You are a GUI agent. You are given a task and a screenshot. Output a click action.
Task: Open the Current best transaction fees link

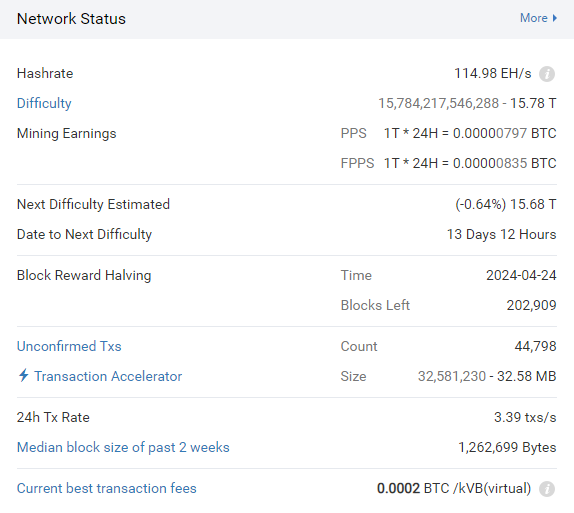coord(107,488)
